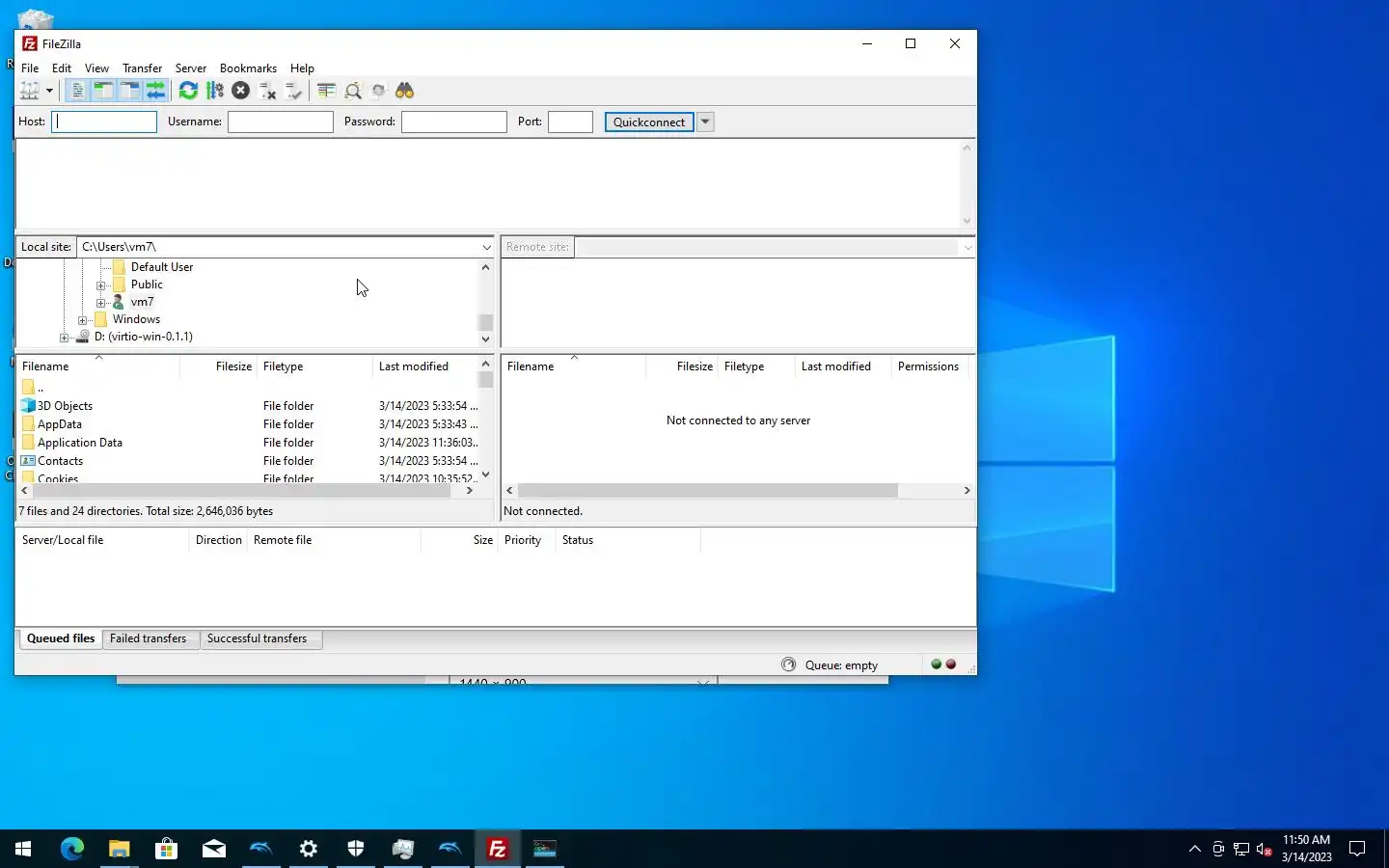Click the reconnect to last server icon
Viewport: 1389px width, 868px height.
point(294,91)
